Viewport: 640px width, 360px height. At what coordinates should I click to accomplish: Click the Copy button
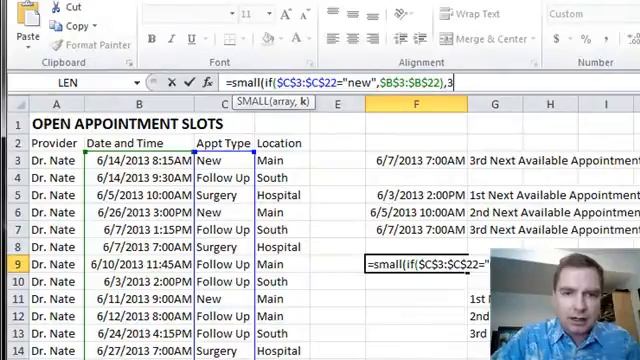[x=69, y=26]
